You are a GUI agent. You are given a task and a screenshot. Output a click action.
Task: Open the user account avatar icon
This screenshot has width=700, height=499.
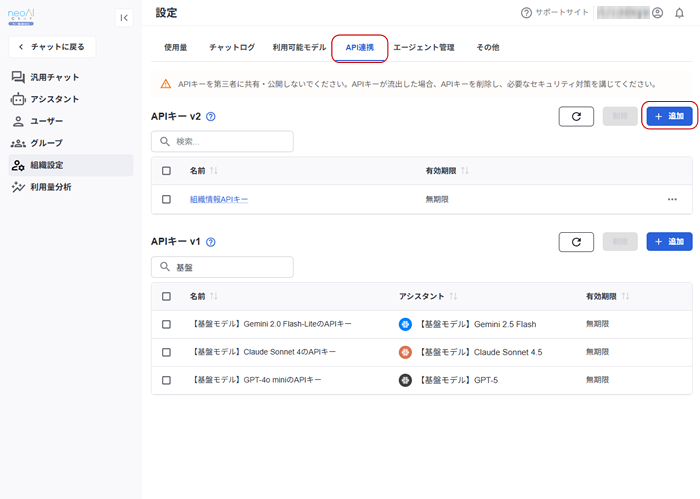pos(658,13)
